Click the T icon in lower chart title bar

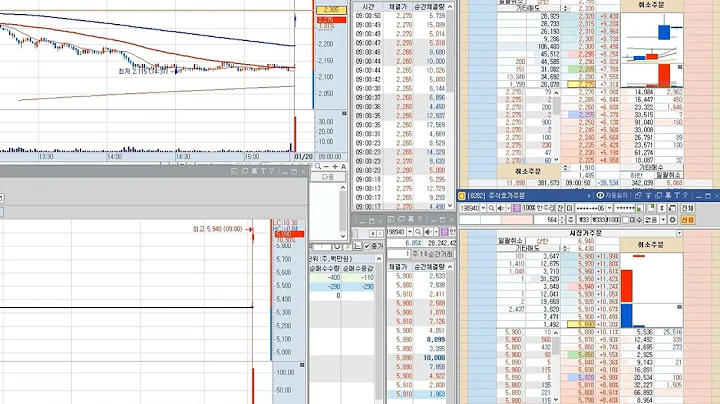click(263, 171)
